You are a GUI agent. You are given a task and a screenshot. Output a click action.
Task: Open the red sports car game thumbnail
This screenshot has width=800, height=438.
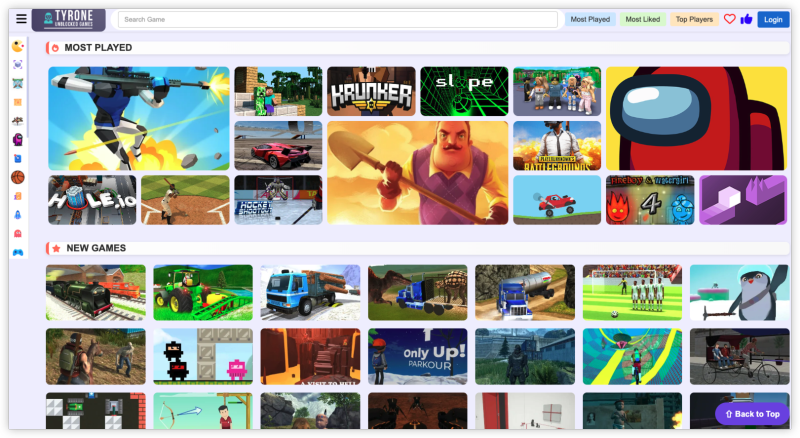pos(278,145)
